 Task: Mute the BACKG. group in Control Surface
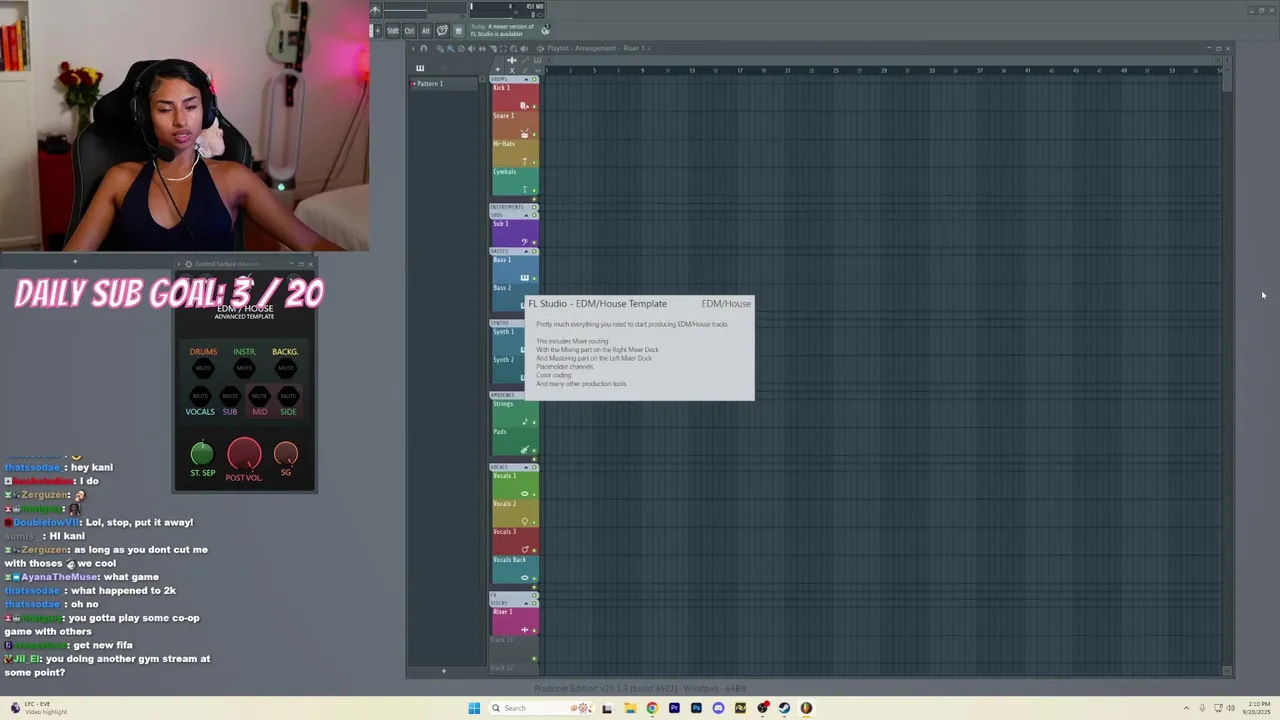[x=285, y=368]
